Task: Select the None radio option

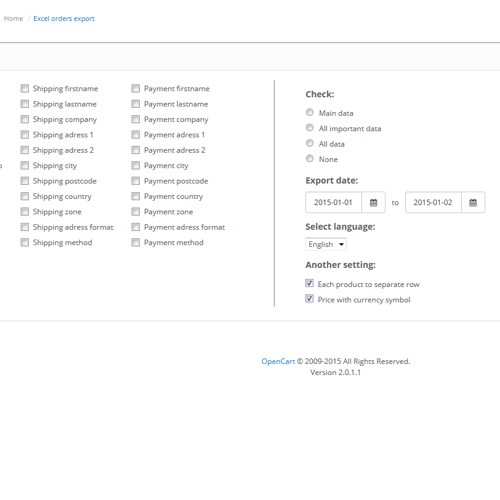Action: [310, 158]
